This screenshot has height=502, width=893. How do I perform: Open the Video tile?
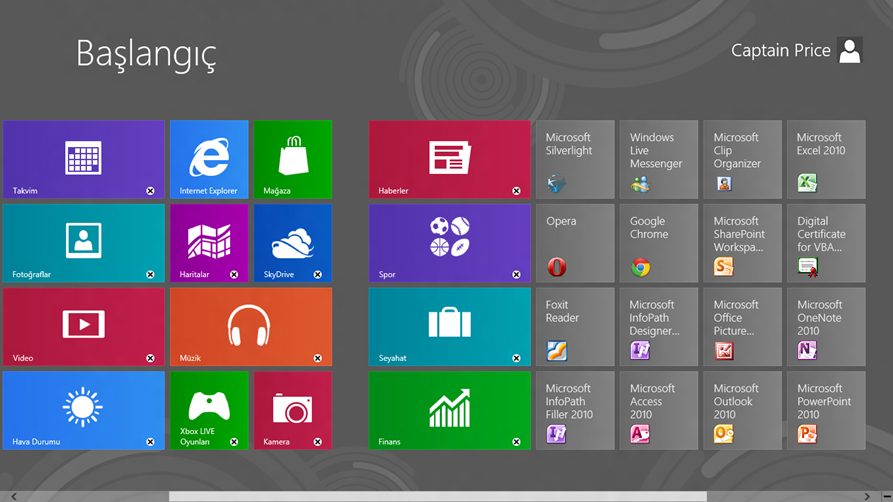pos(84,326)
